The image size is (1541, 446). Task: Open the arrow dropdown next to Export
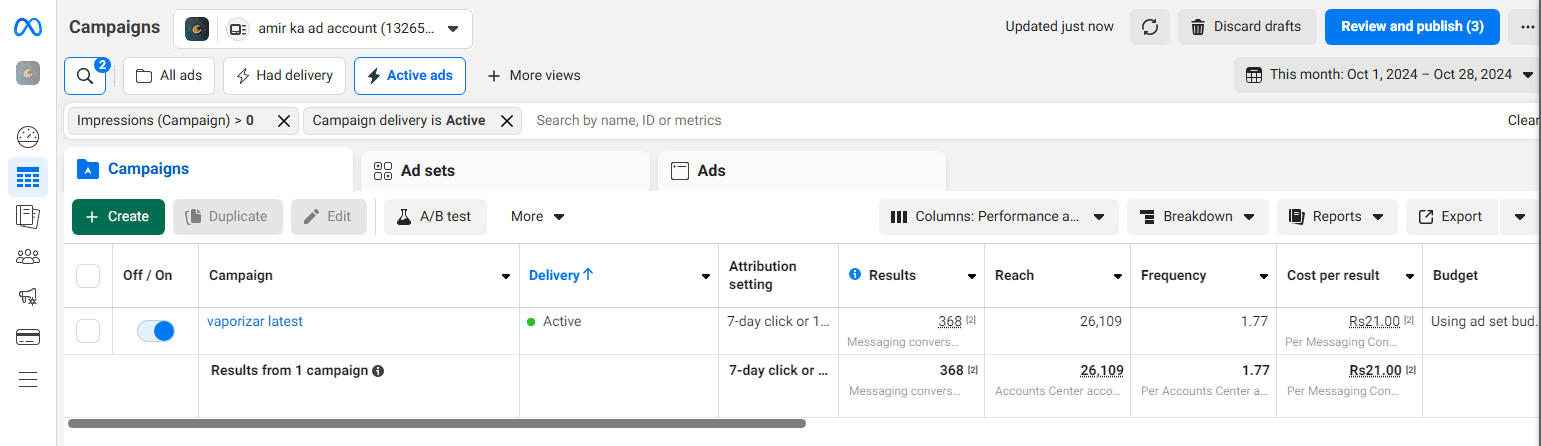point(1520,217)
